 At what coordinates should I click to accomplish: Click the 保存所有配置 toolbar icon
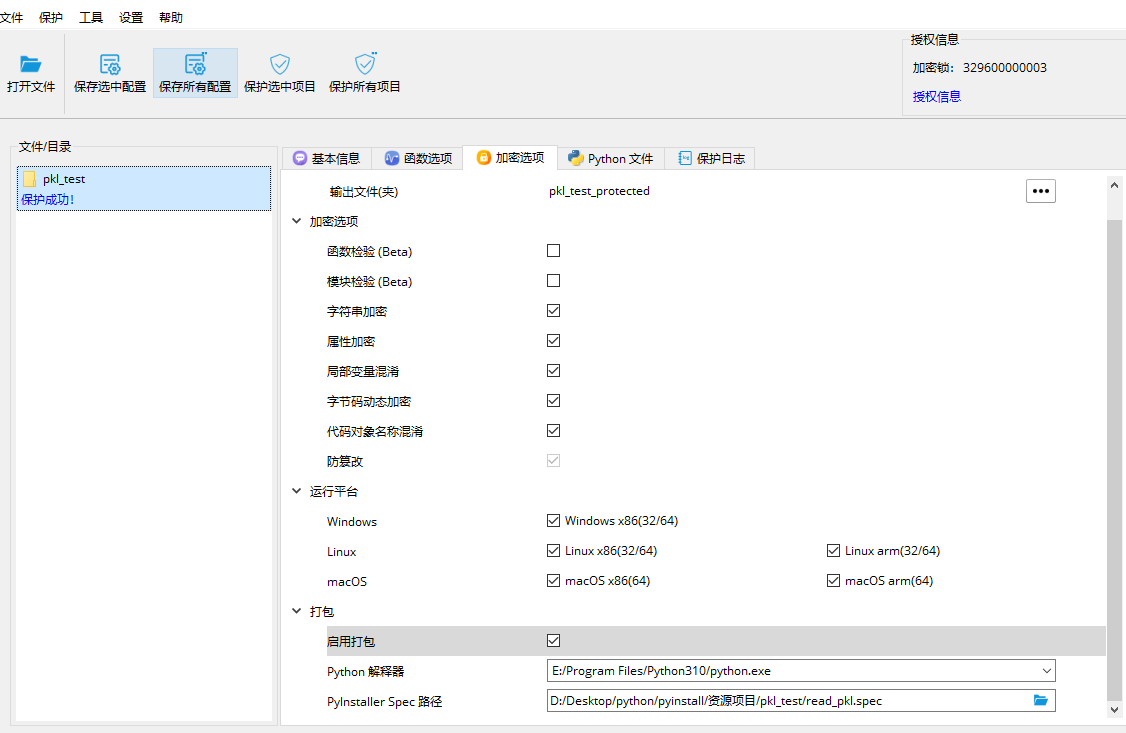click(x=195, y=65)
